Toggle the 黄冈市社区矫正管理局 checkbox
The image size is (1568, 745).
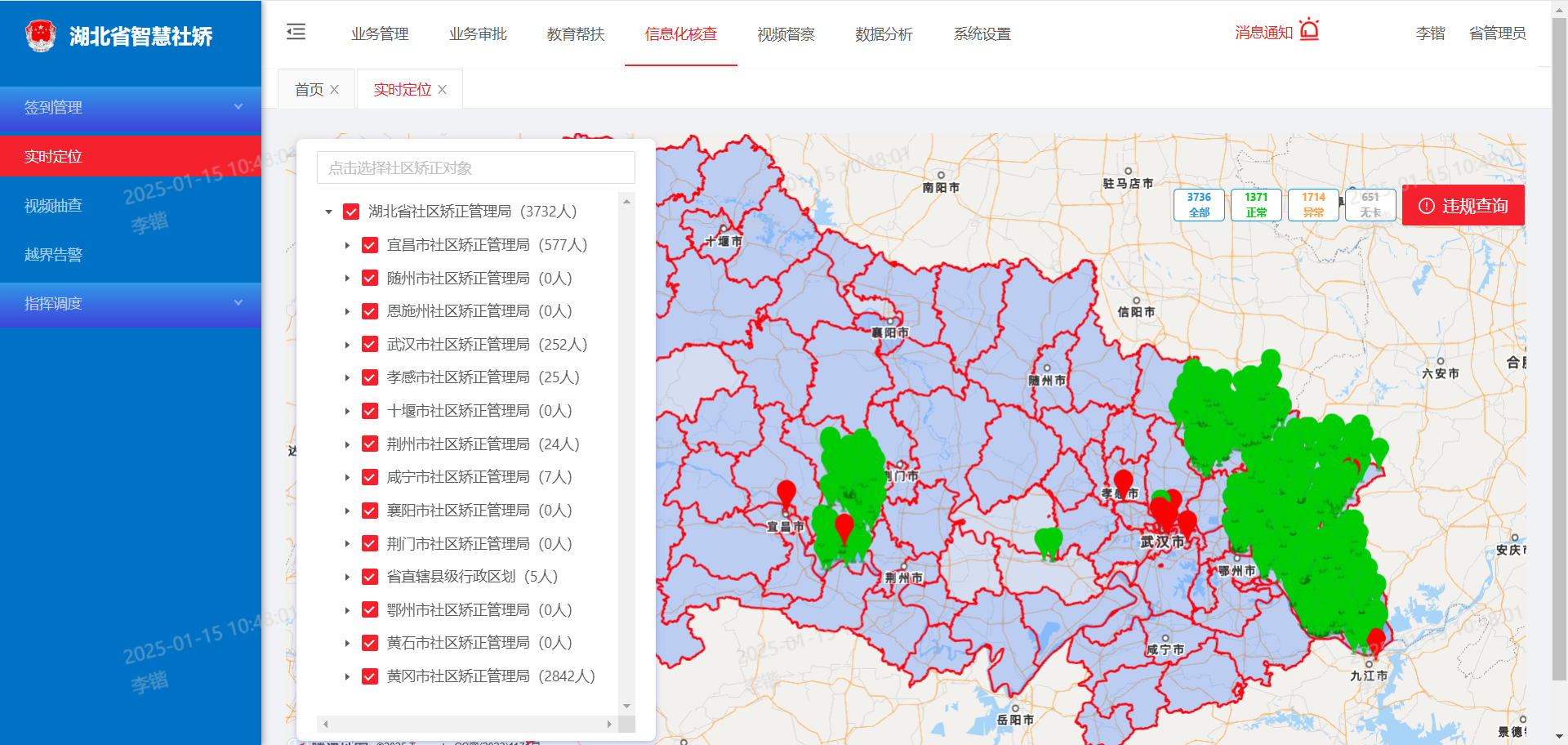[x=370, y=676]
